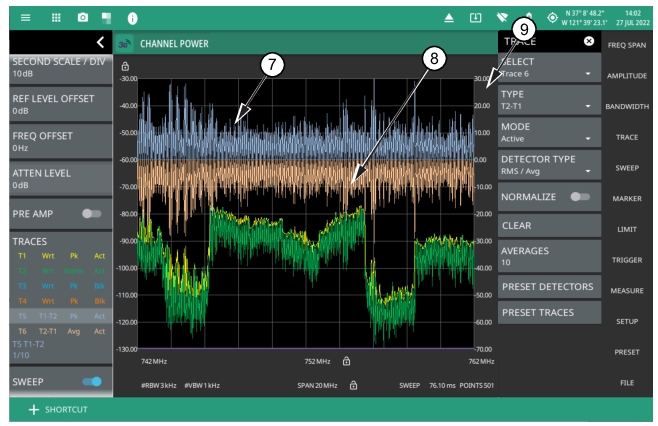Click the lock icon beside span 20 MHz
This screenshot has height=426, width=658.
click(x=353, y=384)
